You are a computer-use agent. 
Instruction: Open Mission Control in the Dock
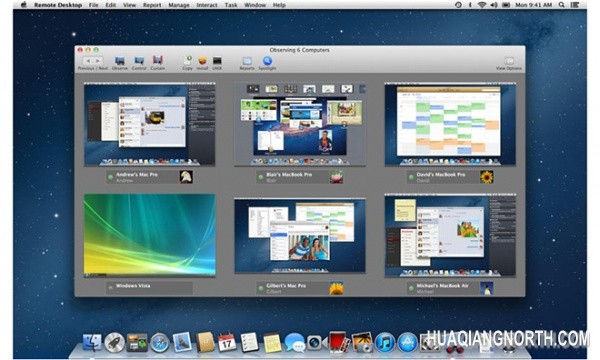pyautogui.click(x=137, y=342)
